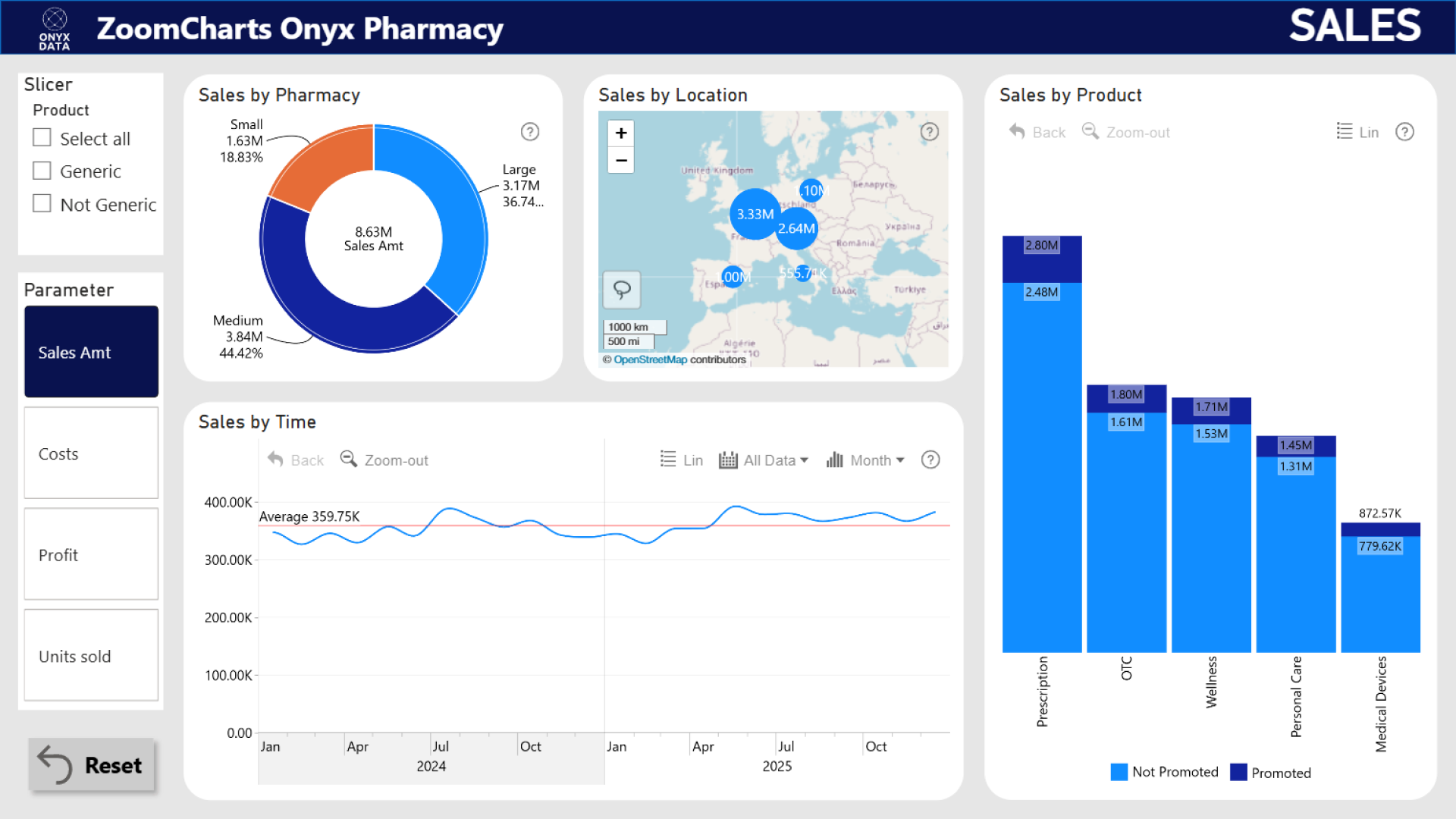Open help icon in Sales by Location

coord(930,132)
